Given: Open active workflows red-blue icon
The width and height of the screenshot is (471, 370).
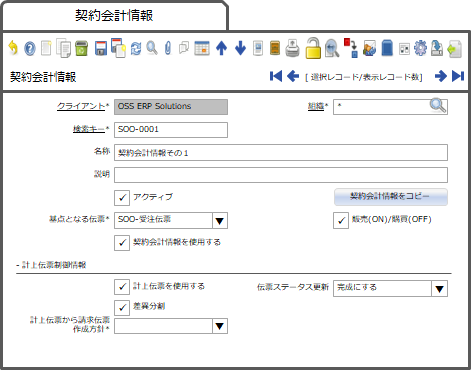Looking at the screenshot, I should click(x=351, y=48).
